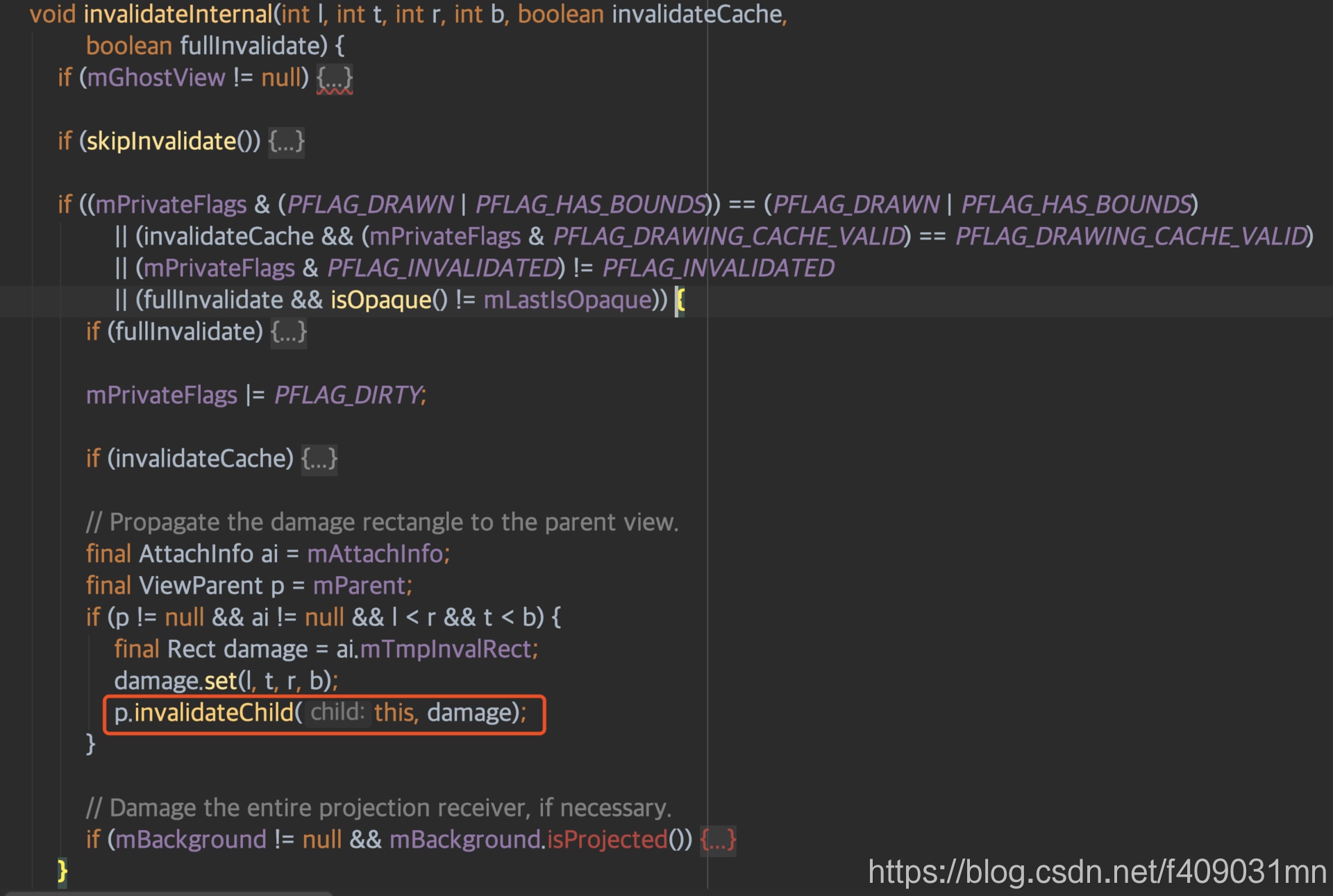The width and height of the screenshot is (1333, 896).
Task: Click mLastIsOpaque field reference
Action: click(x=568, y=300)
